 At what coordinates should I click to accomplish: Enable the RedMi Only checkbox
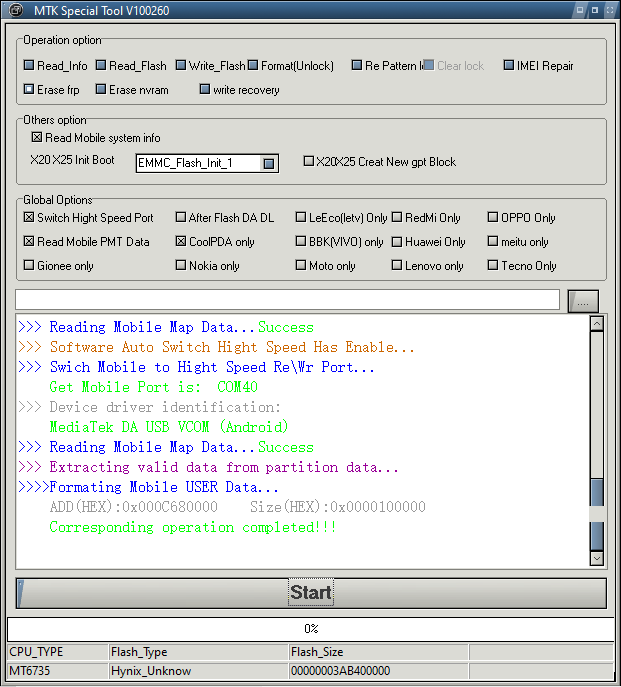pos(397,217)
